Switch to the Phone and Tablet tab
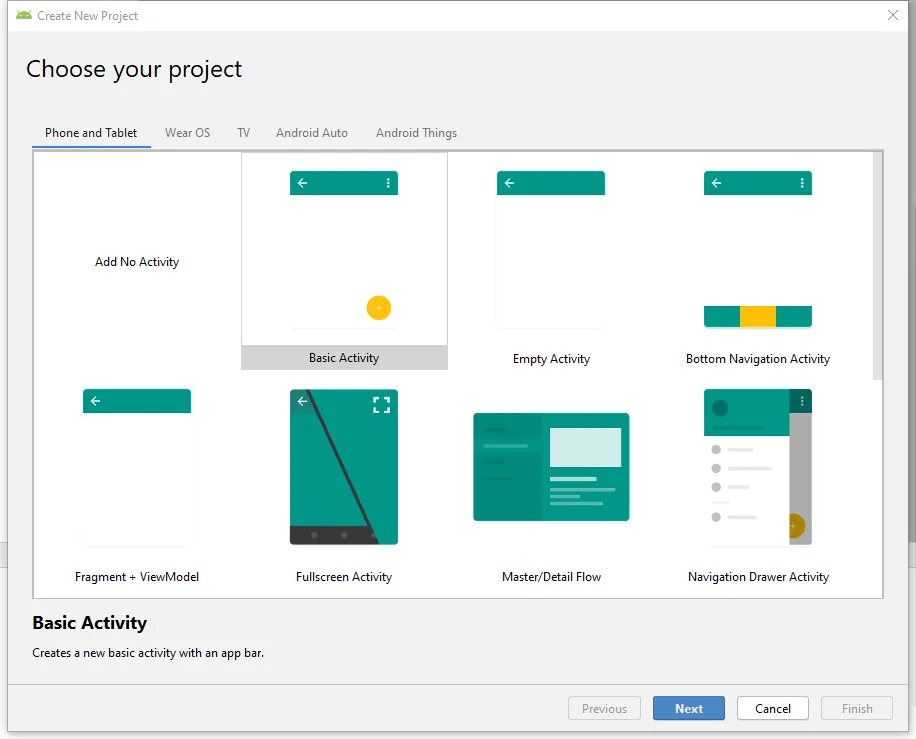The height and width of the screenshot is (739, 916). (91, 133)
